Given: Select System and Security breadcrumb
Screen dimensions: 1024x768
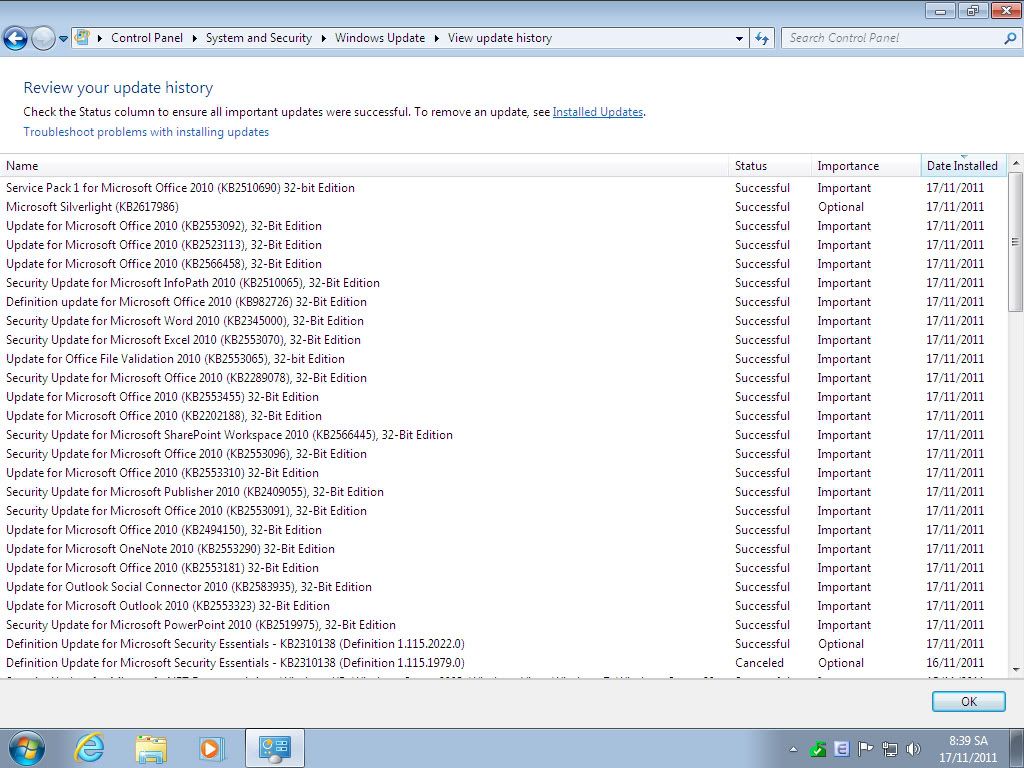Looking at the screenshot, I should 259,38.
